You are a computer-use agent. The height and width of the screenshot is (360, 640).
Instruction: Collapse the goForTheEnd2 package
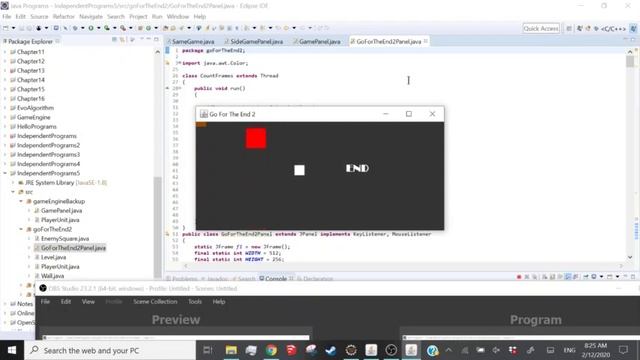coord(21,229)
